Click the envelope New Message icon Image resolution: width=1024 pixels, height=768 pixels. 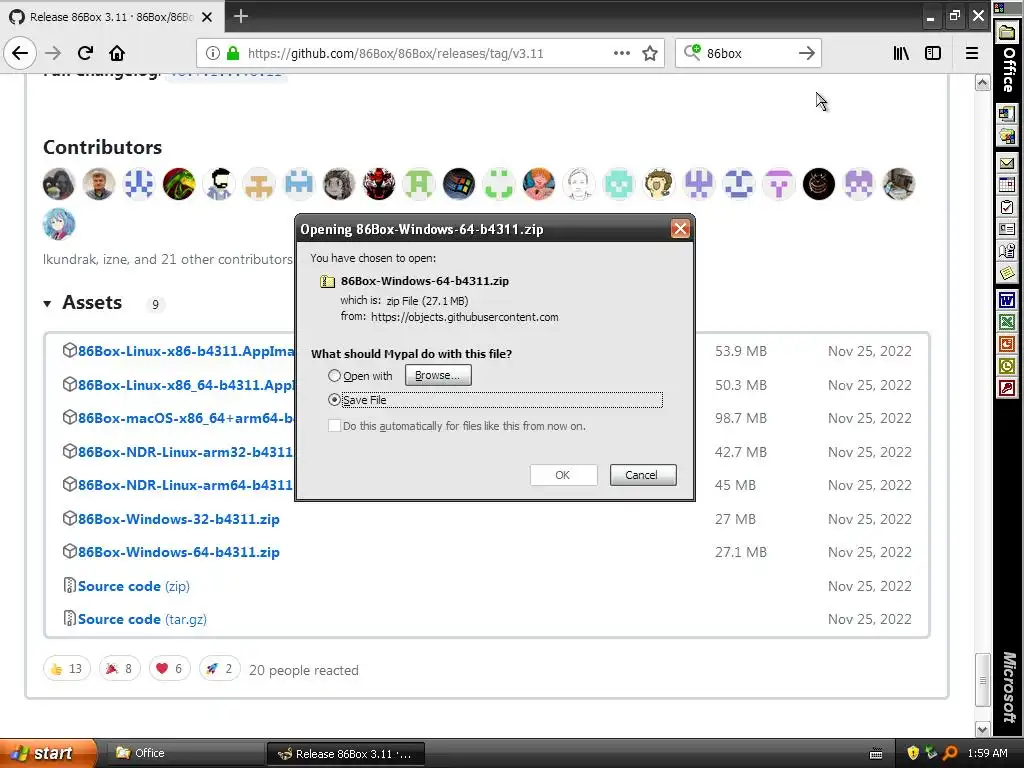[x=1007, y=163]
